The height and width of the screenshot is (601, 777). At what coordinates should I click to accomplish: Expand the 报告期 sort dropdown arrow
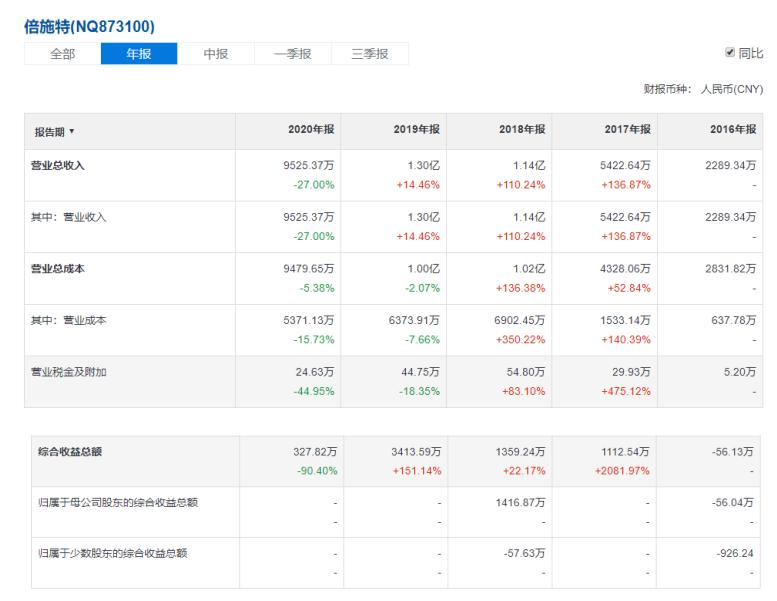tap(72, 131)
